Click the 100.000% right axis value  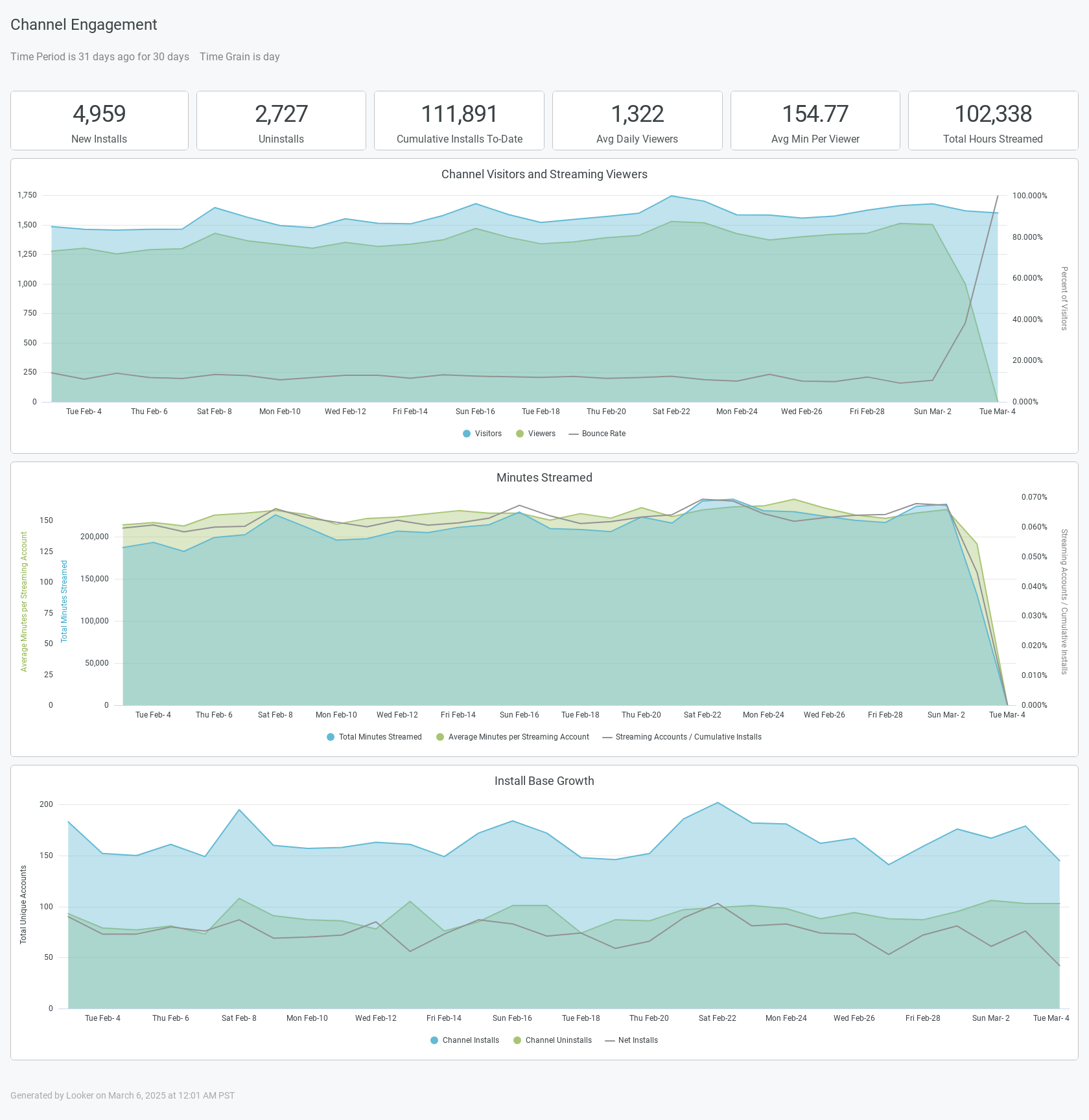1030,196
